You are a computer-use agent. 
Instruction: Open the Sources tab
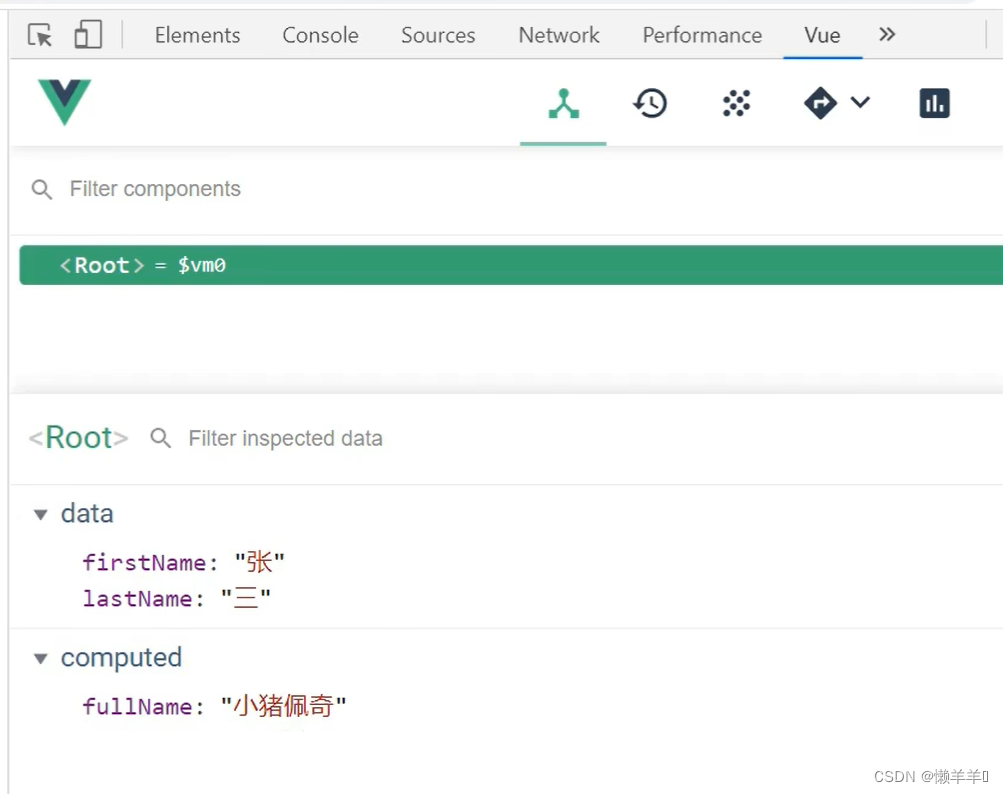[438, 36]
